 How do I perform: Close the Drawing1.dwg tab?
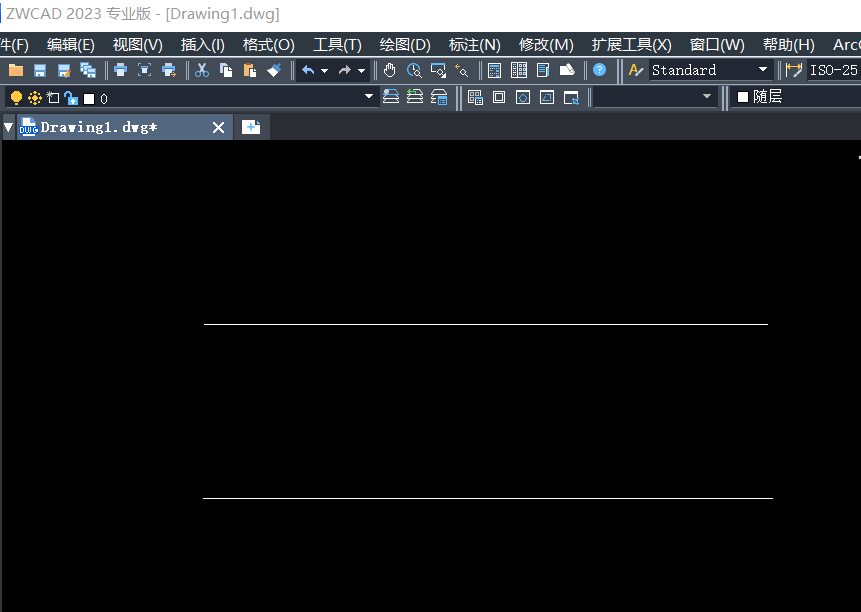click(218, 128)
